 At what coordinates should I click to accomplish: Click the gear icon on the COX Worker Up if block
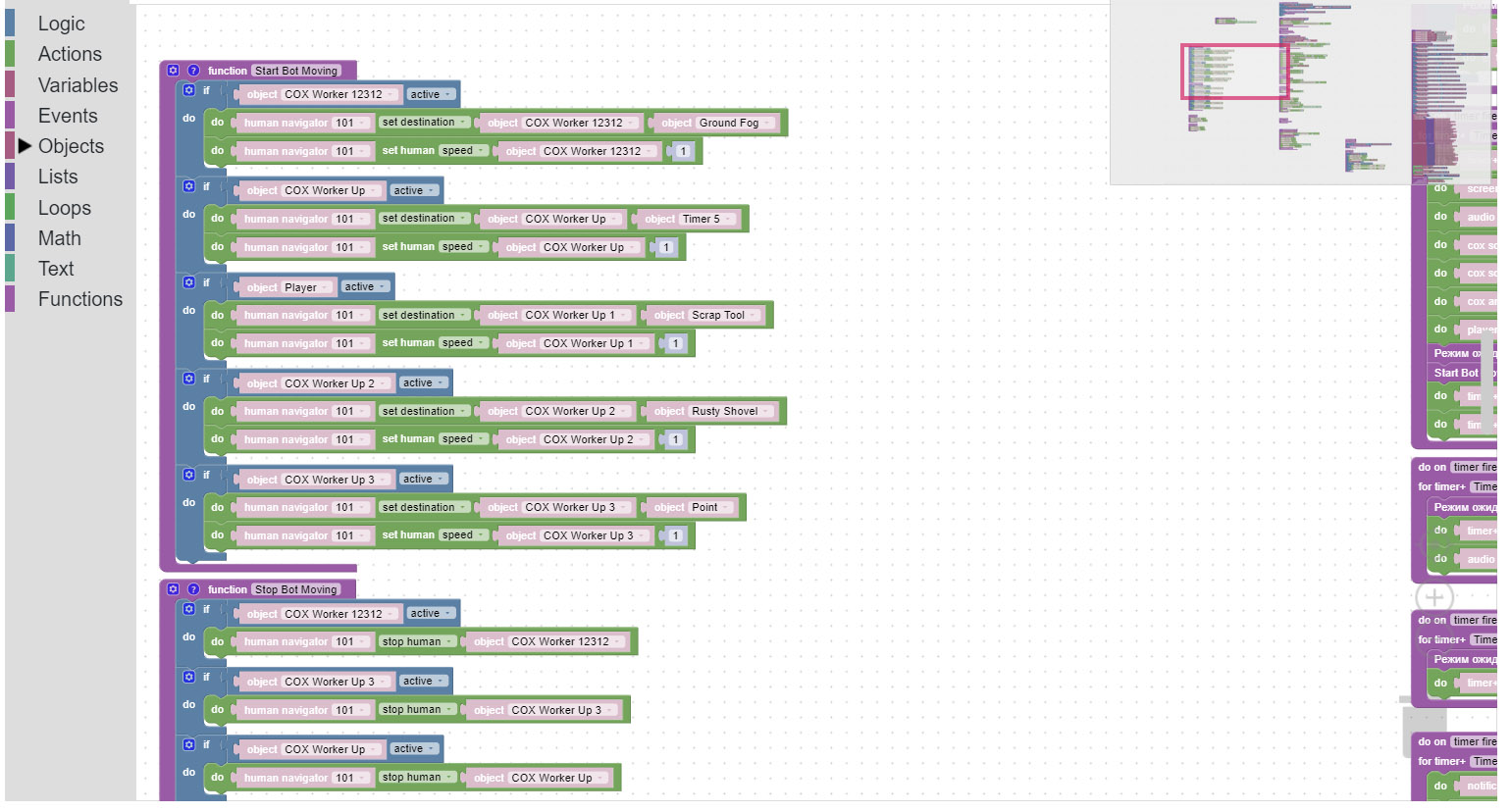point(188,186)
